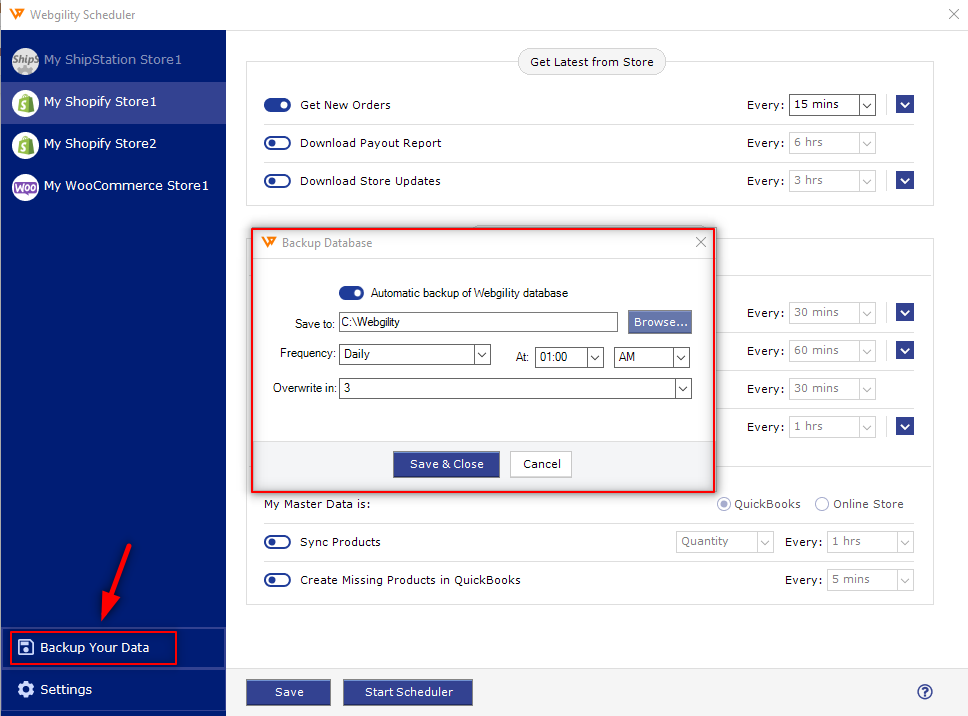Screen dimensions: 968x716
Task: Click Get Latest from Store header
Action: click(x=591, y=62)
